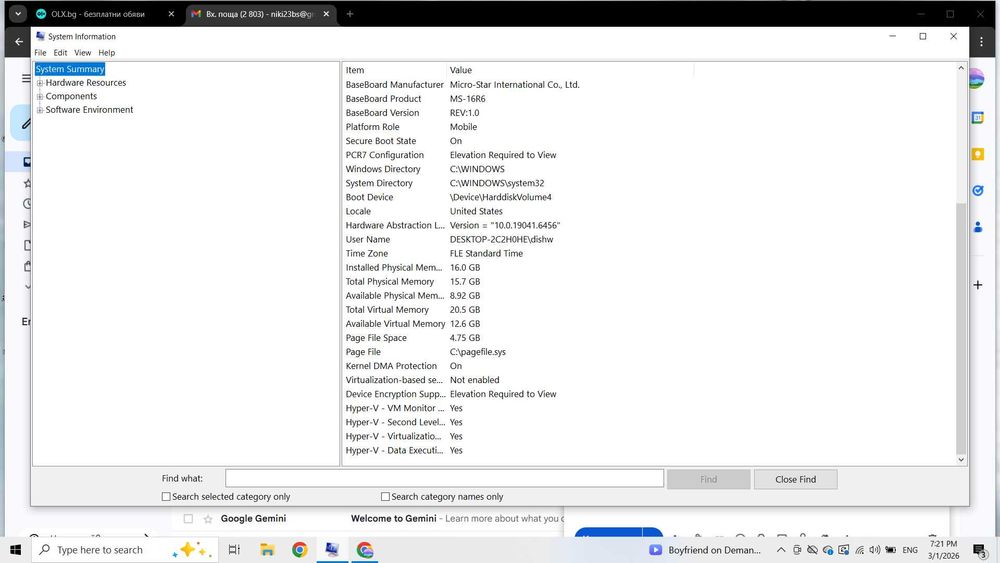
Task: Open Google Keep side panel icon in Gmail
Action: (978, 154)
